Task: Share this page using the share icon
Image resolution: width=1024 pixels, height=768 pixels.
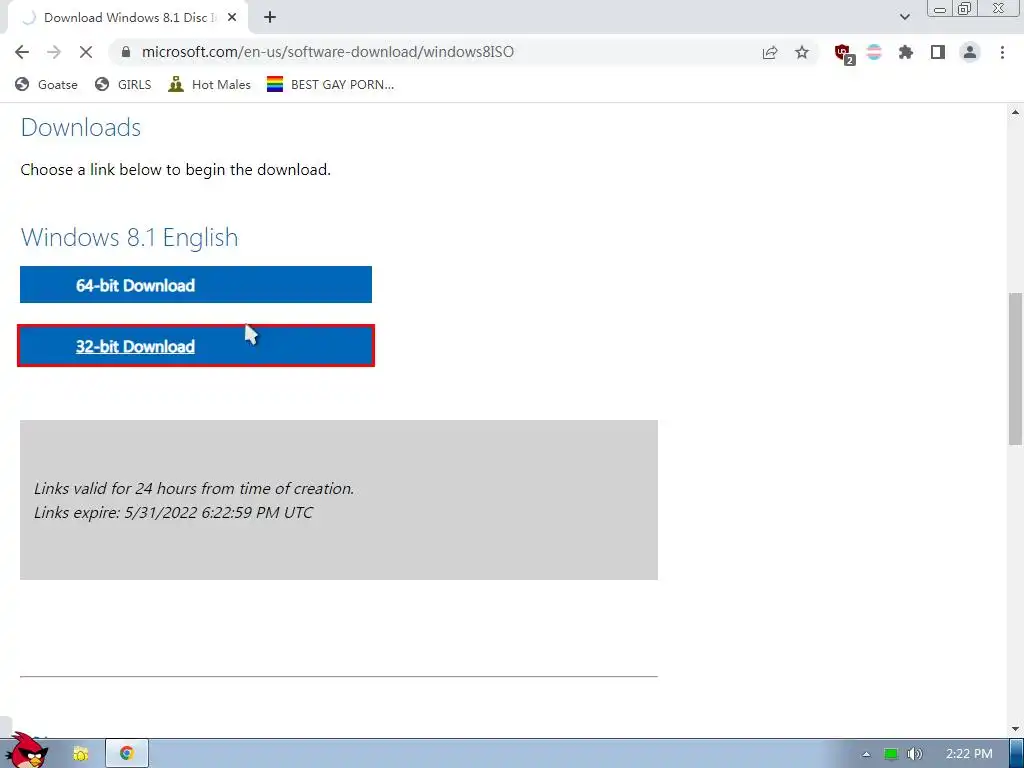Action: tap(770, 52)
